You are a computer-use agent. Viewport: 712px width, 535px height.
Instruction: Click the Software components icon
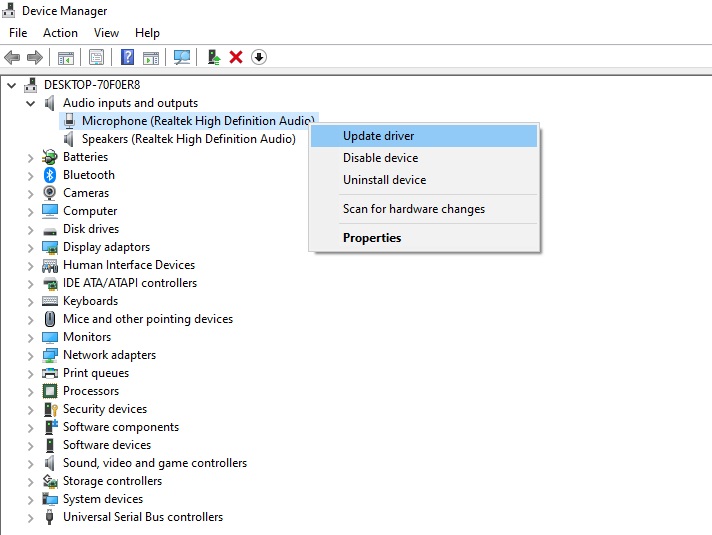coord(51,427)
